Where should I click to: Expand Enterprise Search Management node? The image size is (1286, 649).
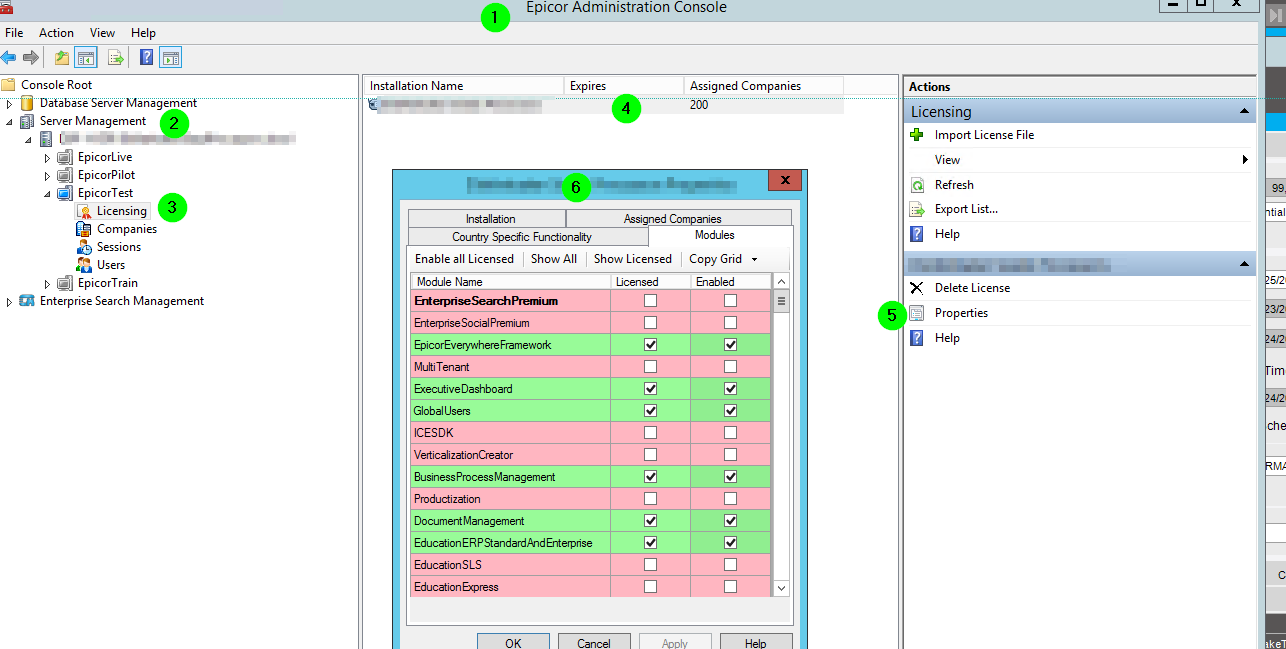10,302
